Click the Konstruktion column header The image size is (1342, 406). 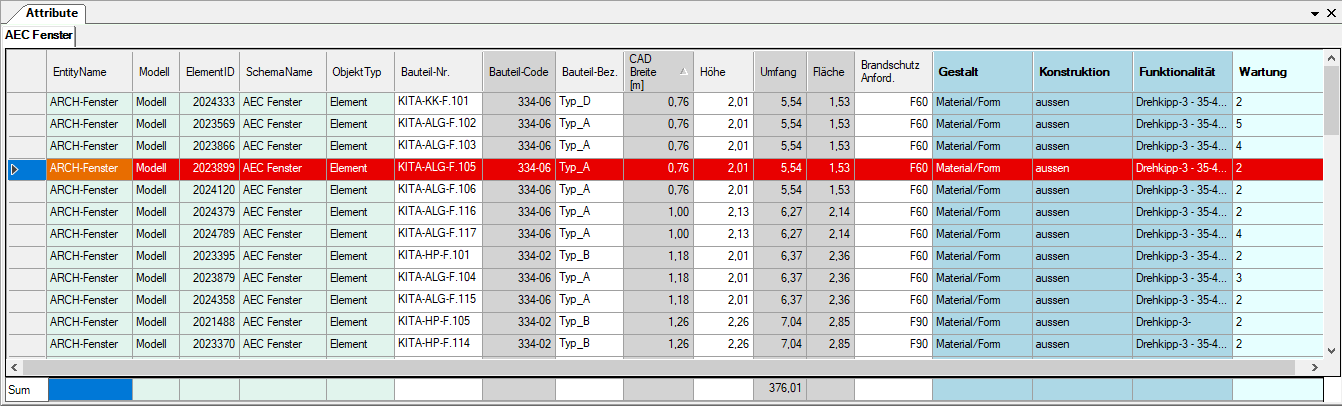point(1082,72)
